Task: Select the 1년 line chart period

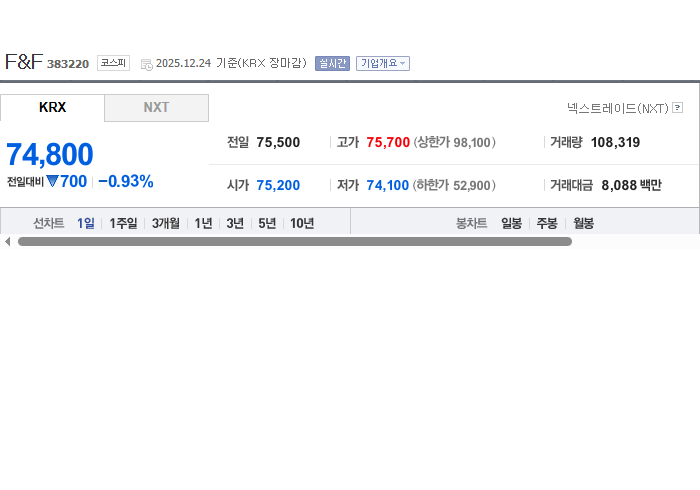Action: point(203,223)
